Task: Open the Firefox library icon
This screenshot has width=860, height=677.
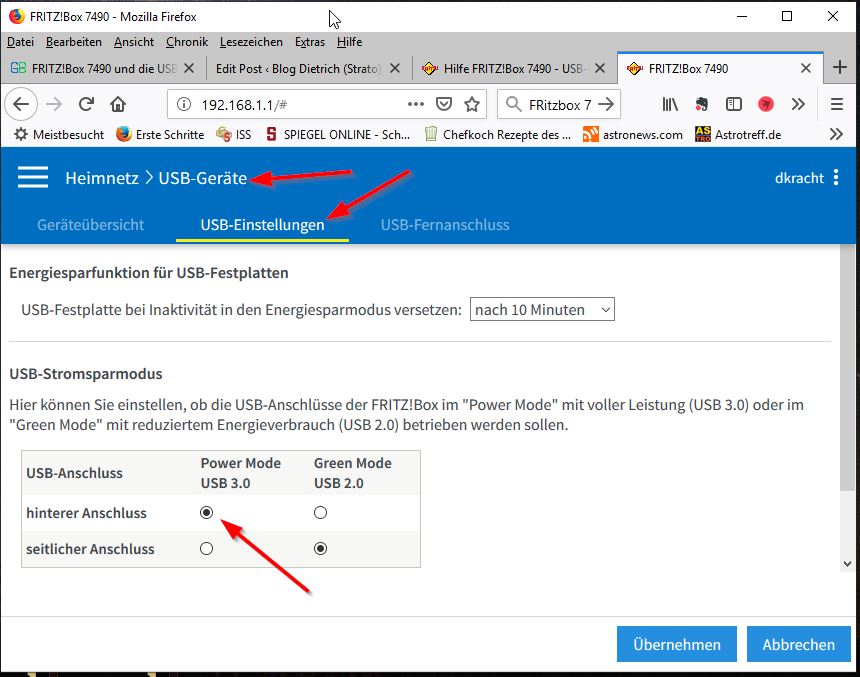Action: click(x=671, y=104)
